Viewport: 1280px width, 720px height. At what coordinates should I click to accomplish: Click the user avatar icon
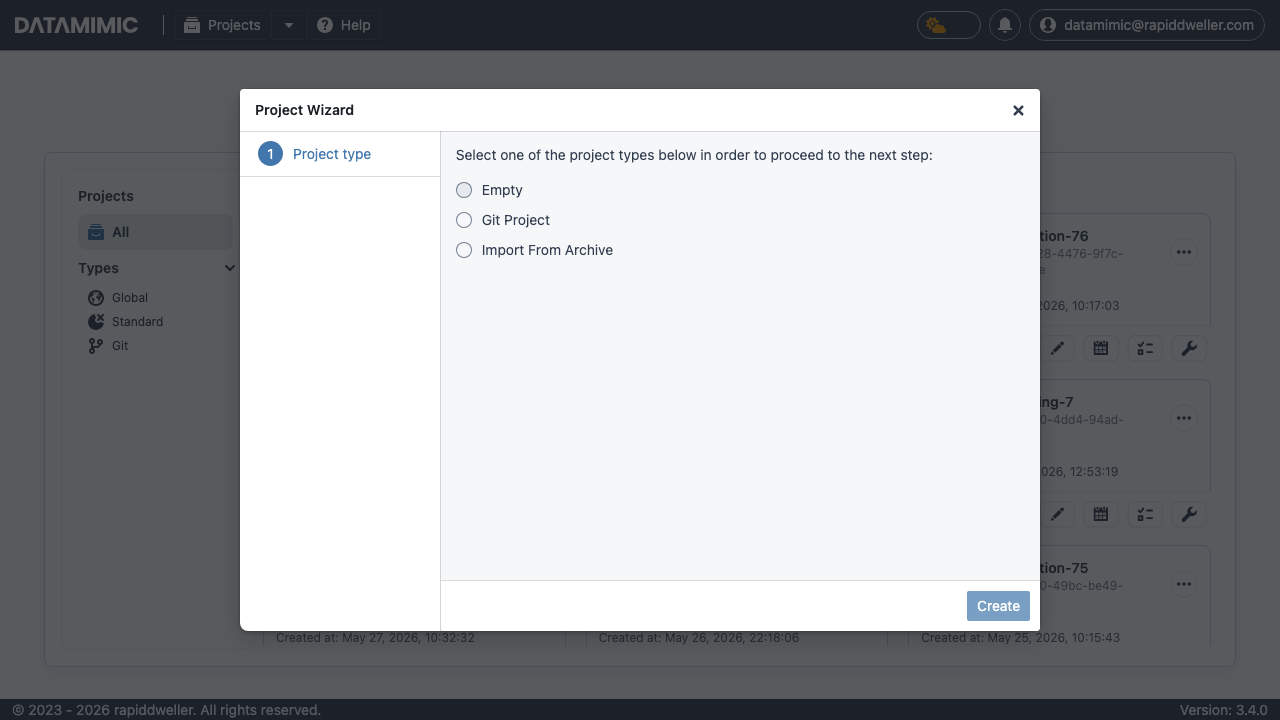click(x=1048, y=25)
